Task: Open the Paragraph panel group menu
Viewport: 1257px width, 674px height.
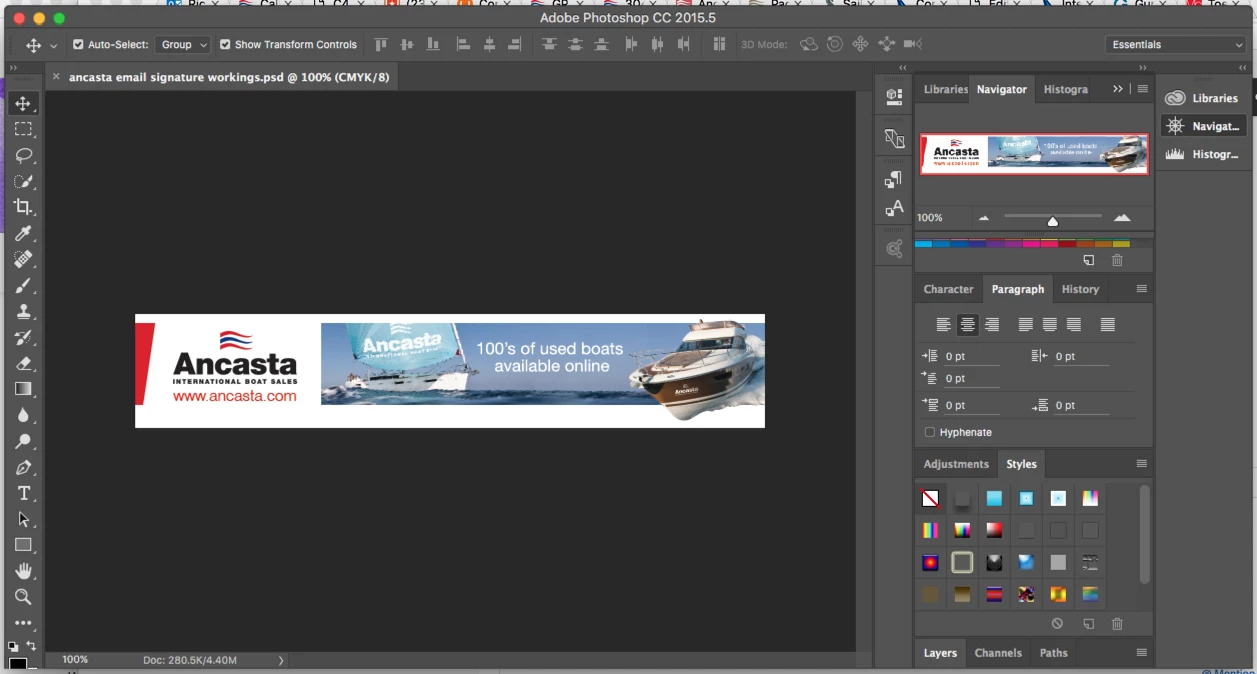Action: point(1141,289)
